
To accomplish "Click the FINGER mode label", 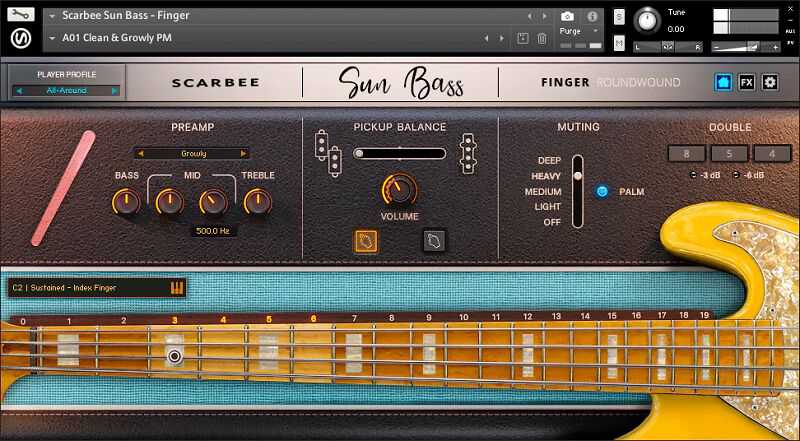I will [565, 82].
